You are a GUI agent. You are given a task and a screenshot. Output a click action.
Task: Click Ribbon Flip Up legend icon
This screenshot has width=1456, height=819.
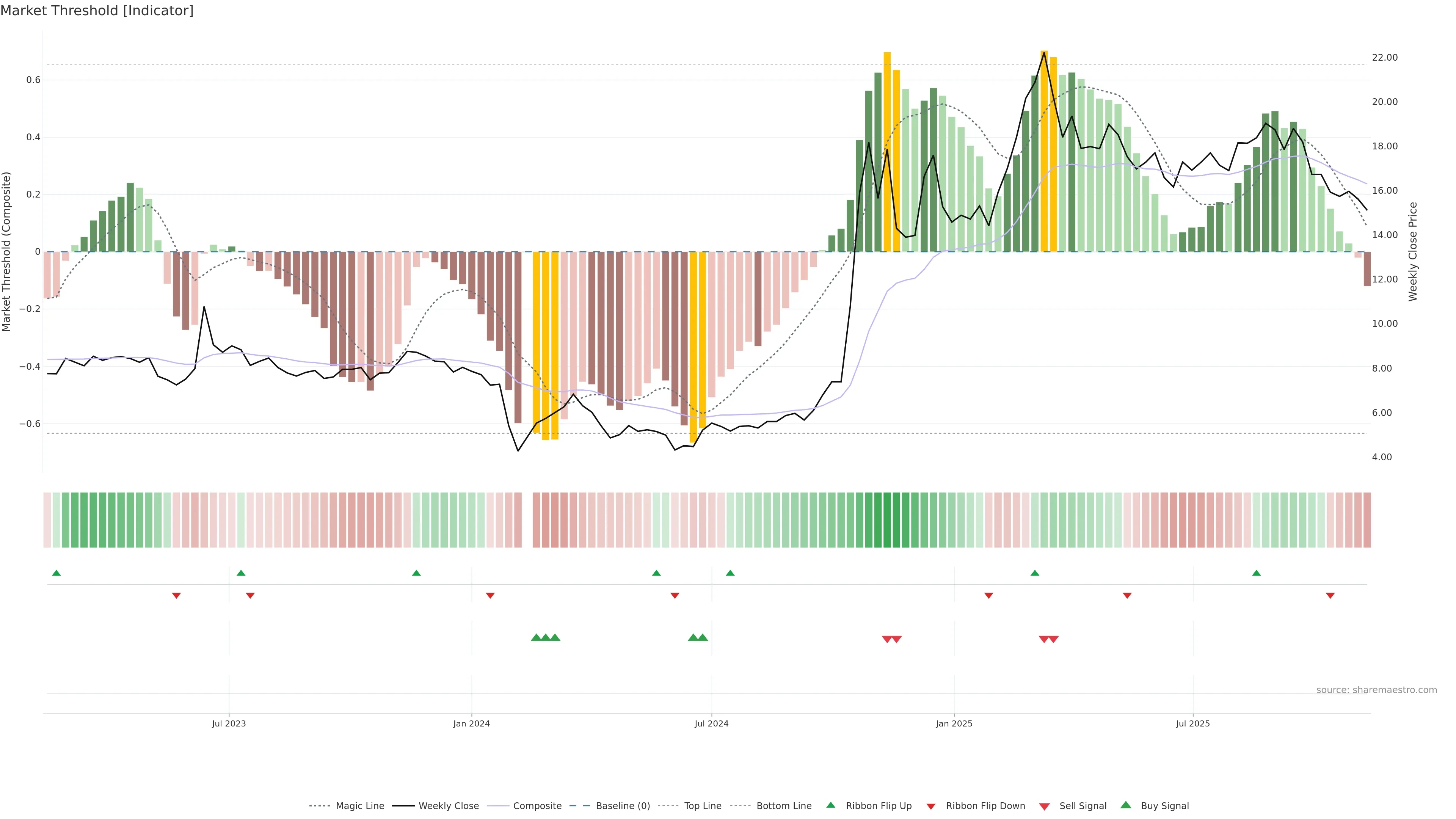coord(830,805)
